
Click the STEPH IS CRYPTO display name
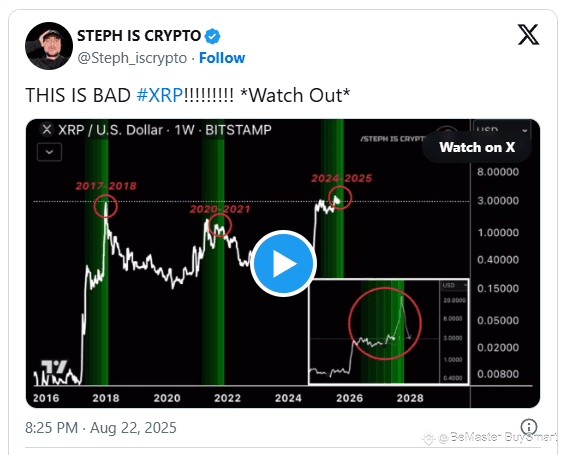(139, 36)
